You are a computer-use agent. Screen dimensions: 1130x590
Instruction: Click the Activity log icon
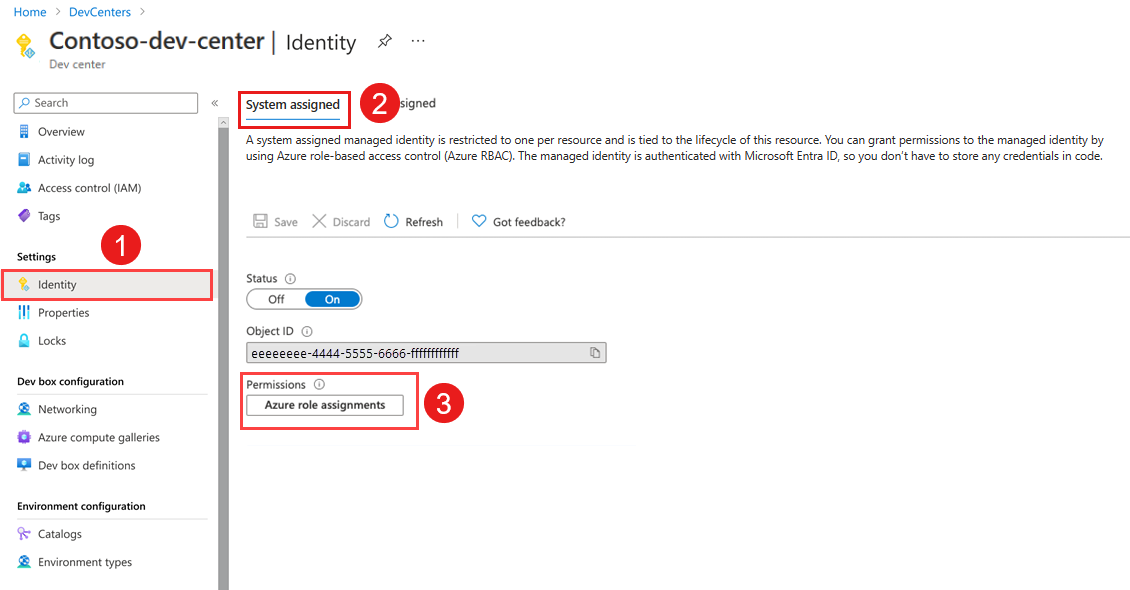pos(24,160)
